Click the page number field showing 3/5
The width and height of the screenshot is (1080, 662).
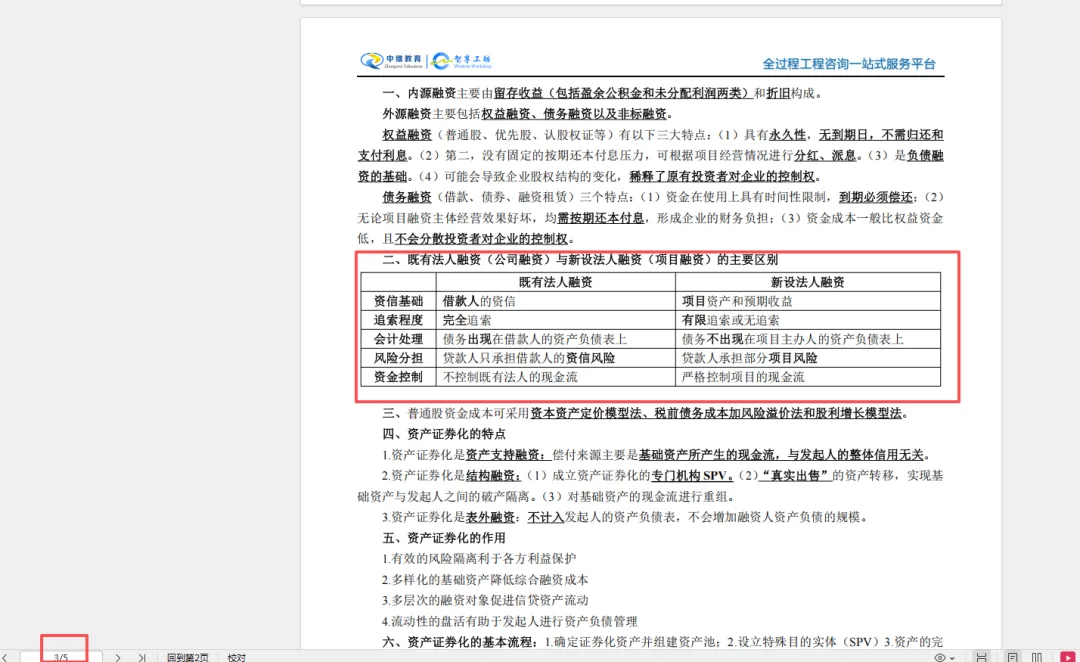(62, 657)
